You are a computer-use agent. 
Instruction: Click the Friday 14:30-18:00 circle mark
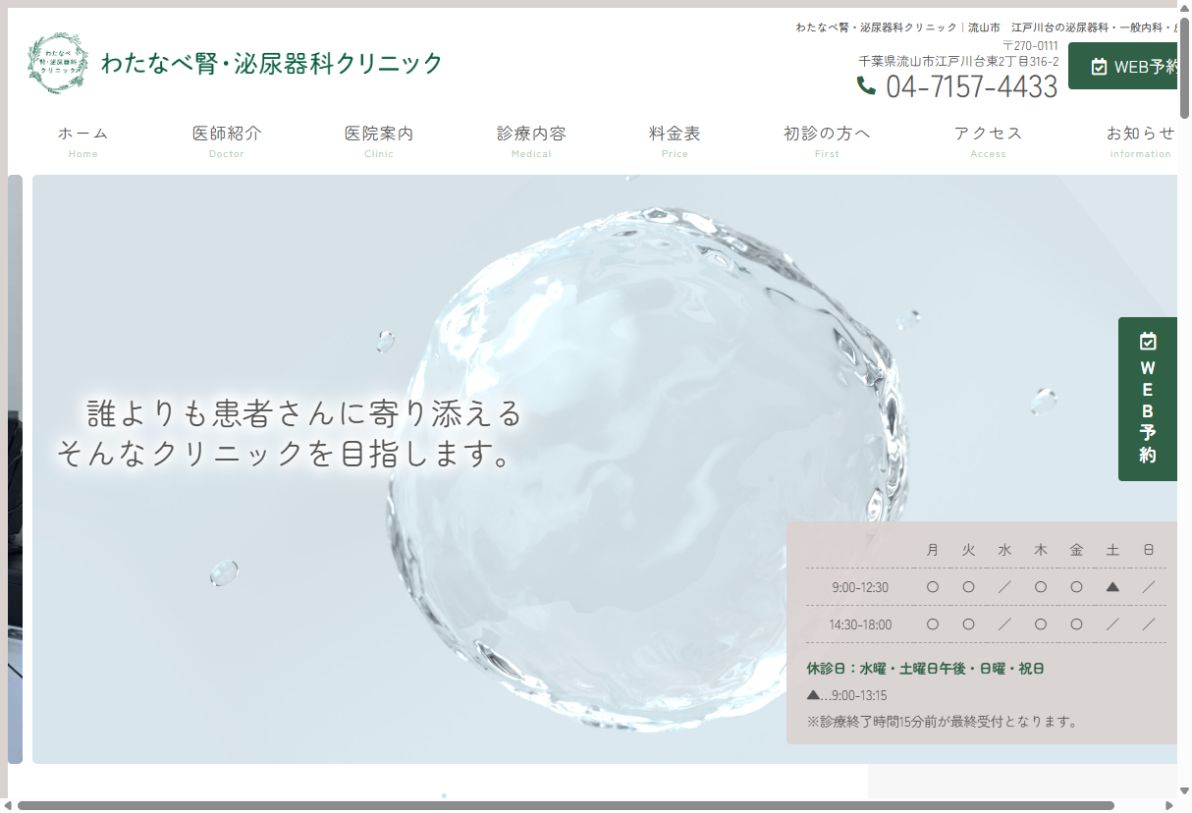(x=1076, y=624)
